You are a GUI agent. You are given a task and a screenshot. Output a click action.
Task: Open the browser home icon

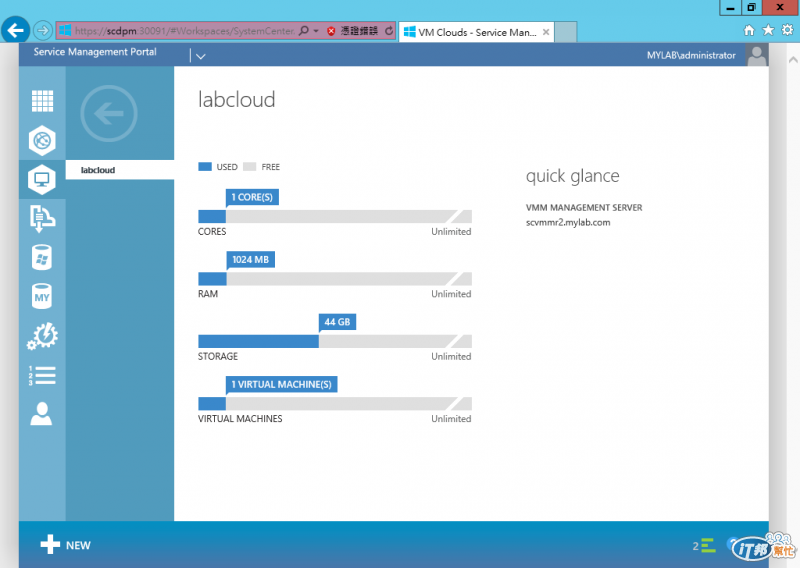point(749,31)
